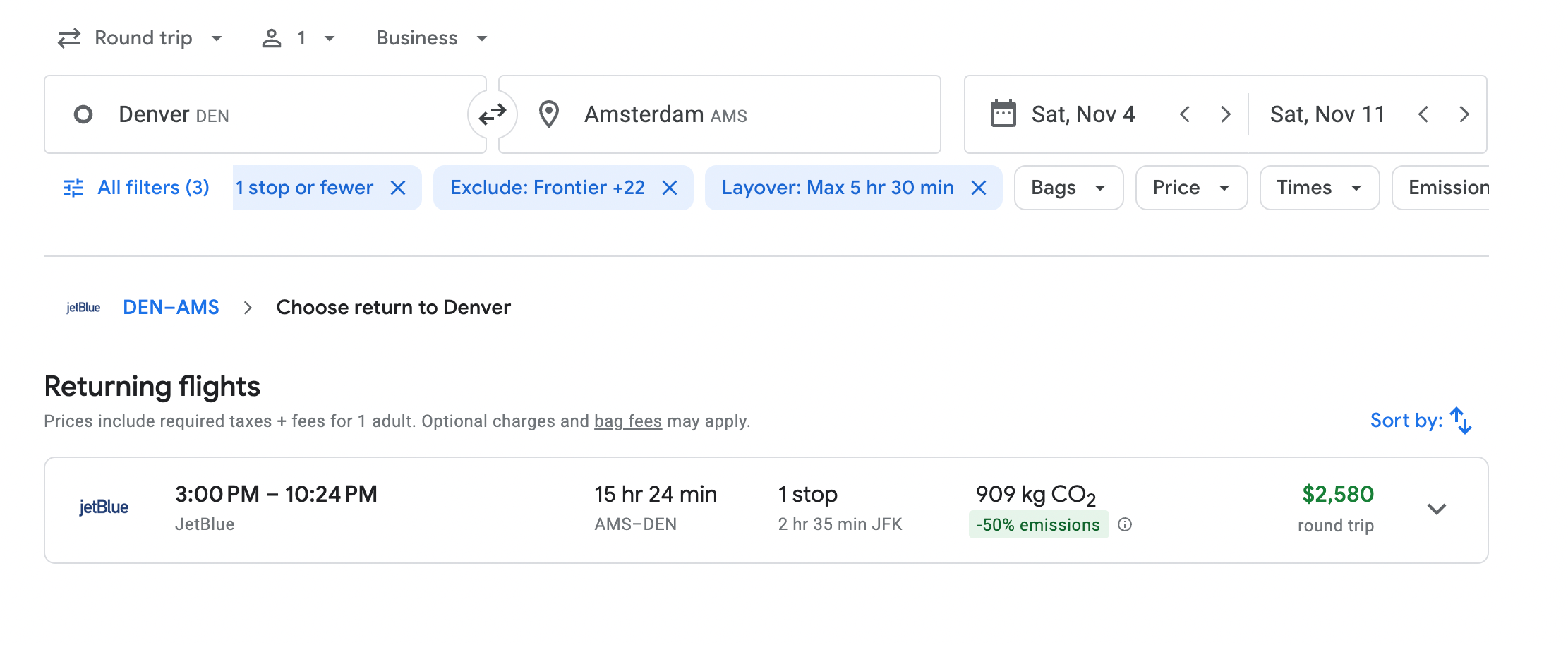Advance departure date to next day
1568x645 pixels.
coord(1226,114)
